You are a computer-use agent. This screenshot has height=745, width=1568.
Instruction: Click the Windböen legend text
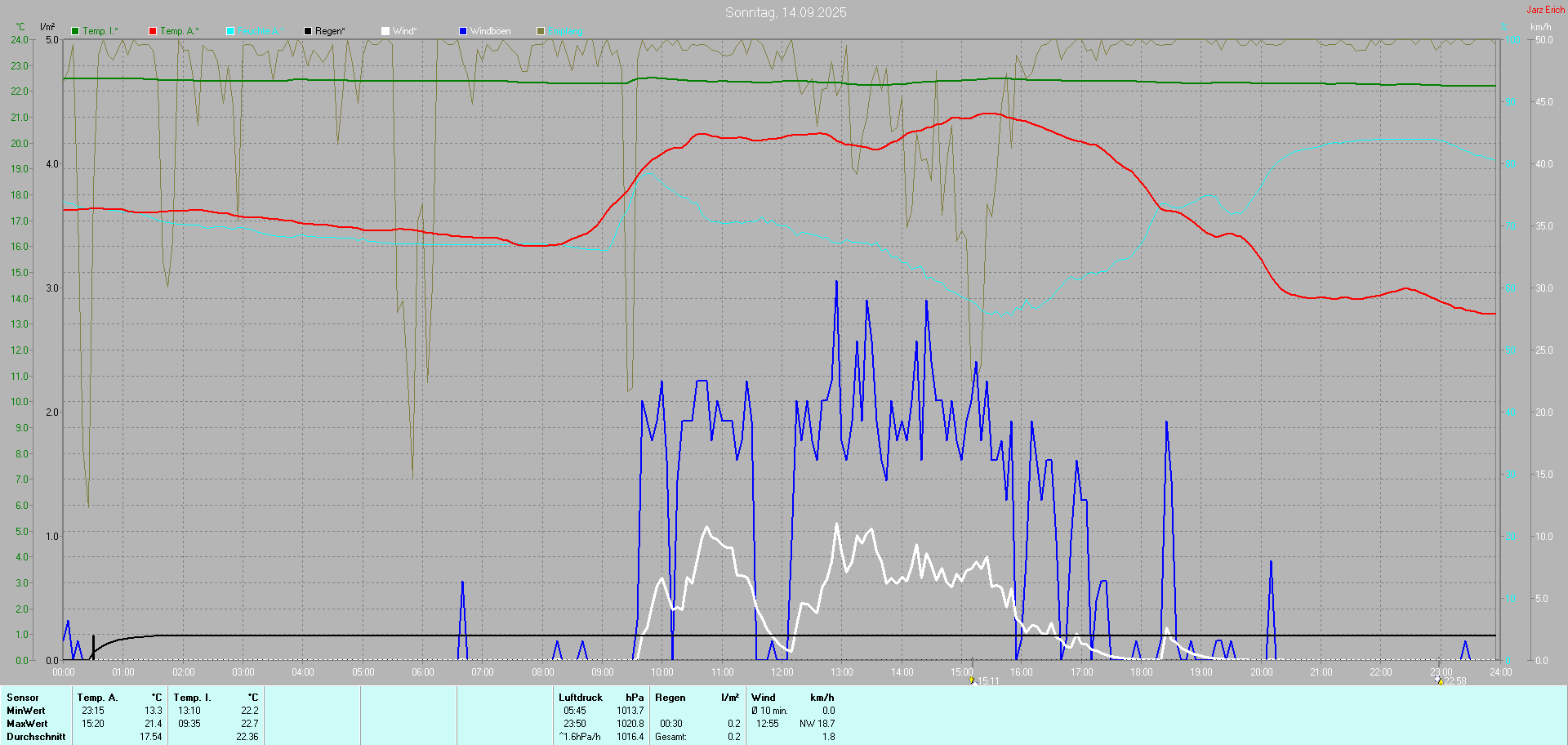coord(490,31)
